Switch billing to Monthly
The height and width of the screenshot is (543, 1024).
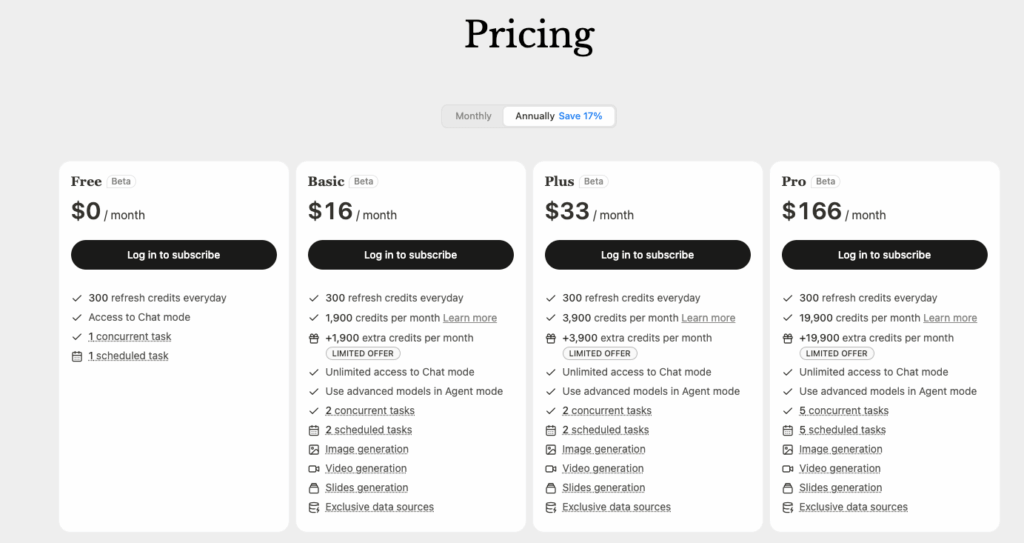pyautogui.click(x=473, y=116)
